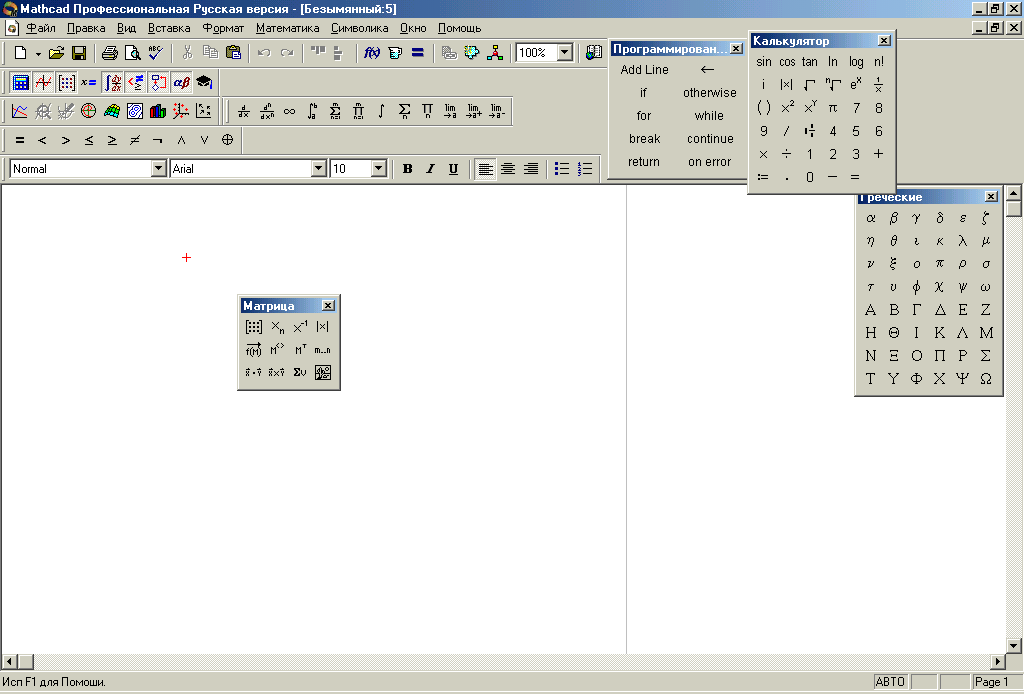Screen dimensions: 1024x694
Task: Run the spell check (ABC) icon
Action: click(155, 53)
